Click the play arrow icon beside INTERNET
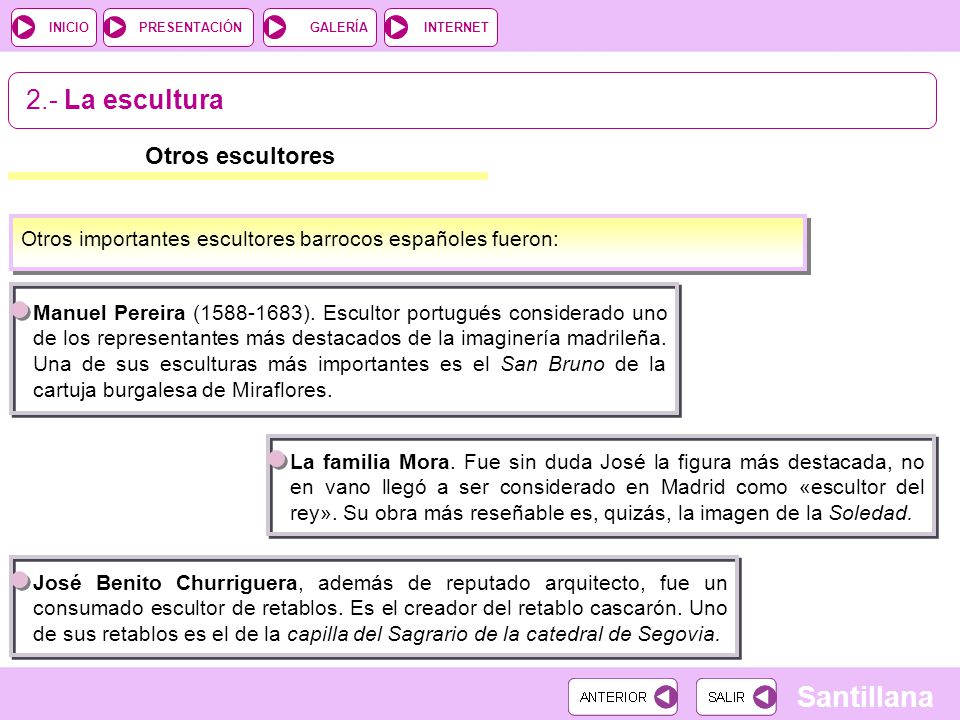This screenshot has width=960, height=720. click(x=397, y=28)
